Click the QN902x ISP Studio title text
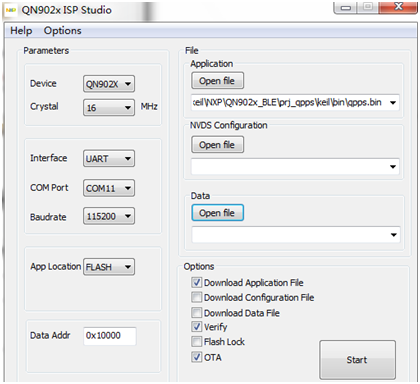 66,10
